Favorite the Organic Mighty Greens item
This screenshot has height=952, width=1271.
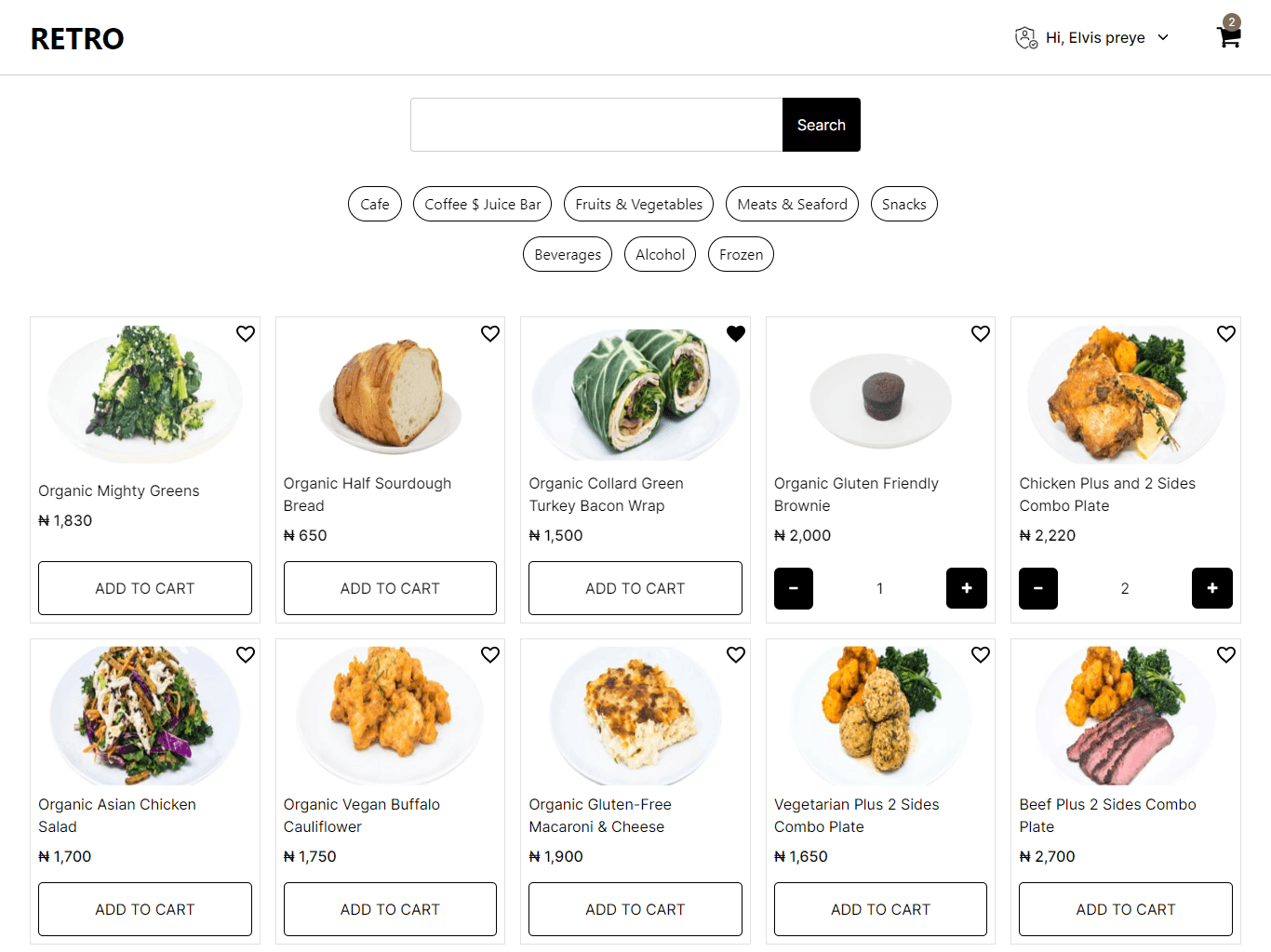tap(246, 333)
